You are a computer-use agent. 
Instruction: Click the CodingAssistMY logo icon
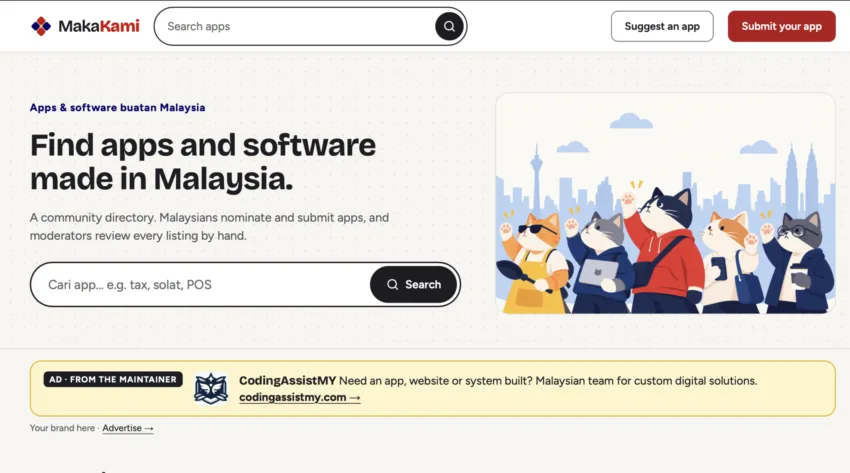[x=211, y=388]
